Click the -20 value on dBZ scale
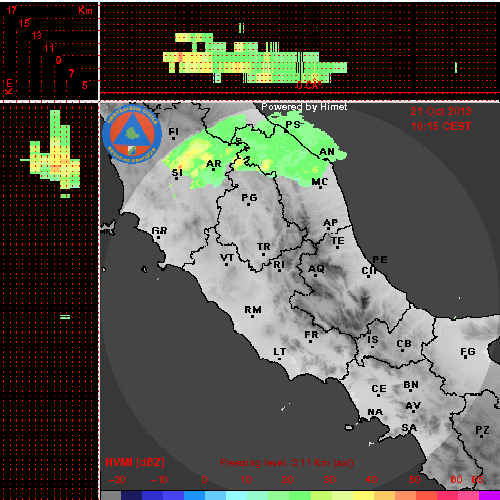This screenshot has width=500, height=500. pyautogui.click(x=117, y=480)
